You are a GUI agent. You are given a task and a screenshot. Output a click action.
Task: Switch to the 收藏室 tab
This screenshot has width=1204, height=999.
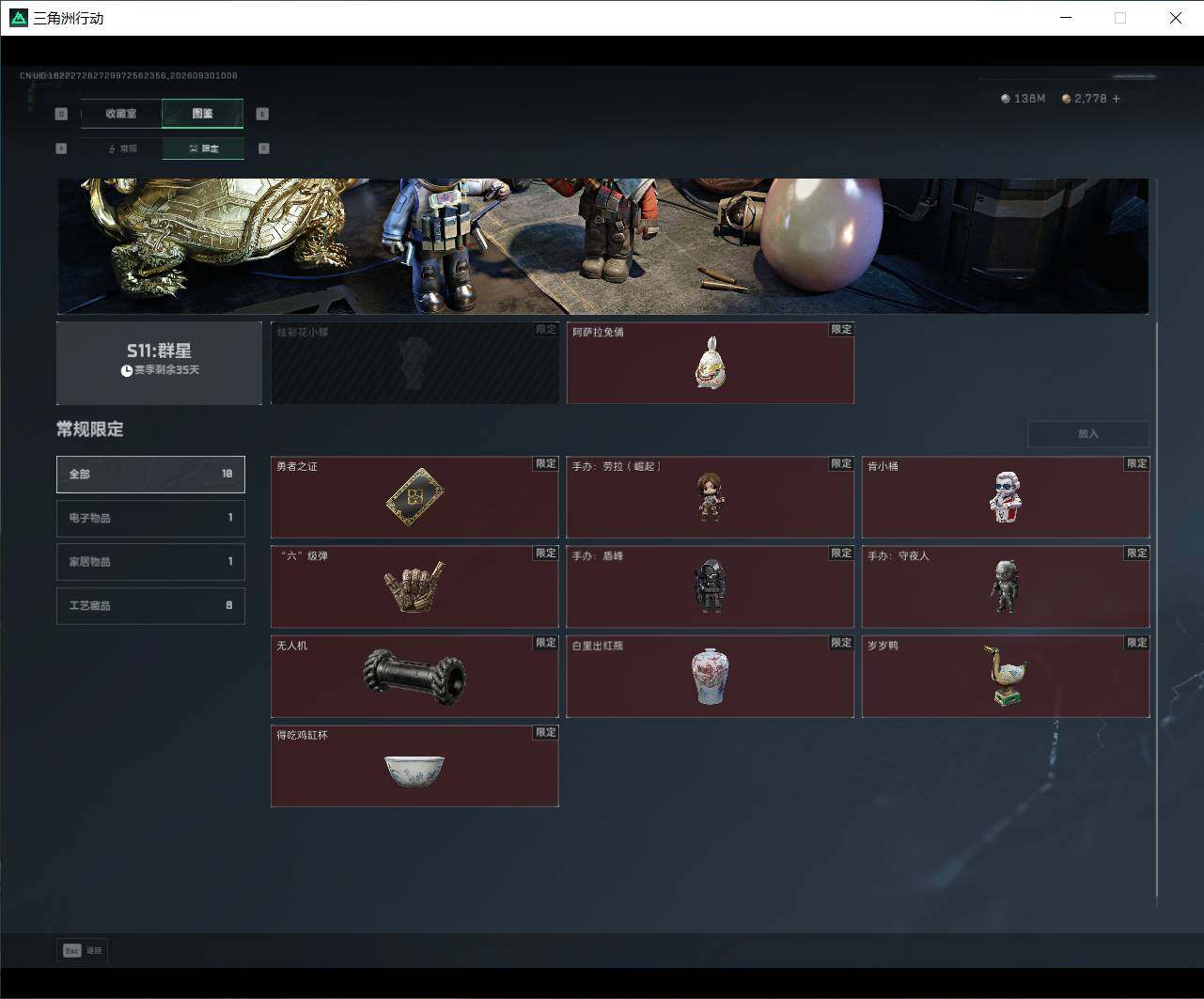click(121, 114)
